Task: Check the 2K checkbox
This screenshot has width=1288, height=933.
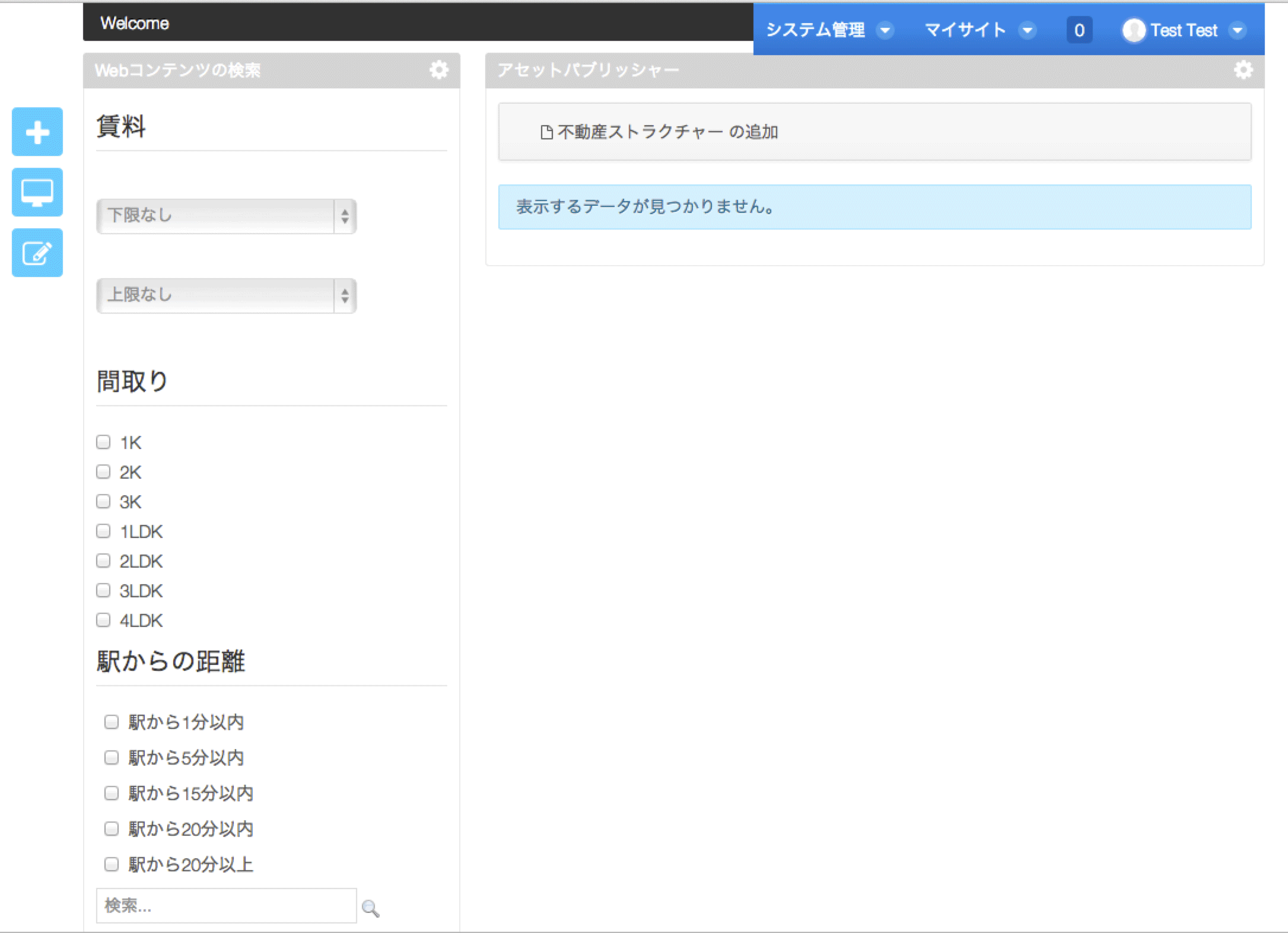Action: [103, 472]
